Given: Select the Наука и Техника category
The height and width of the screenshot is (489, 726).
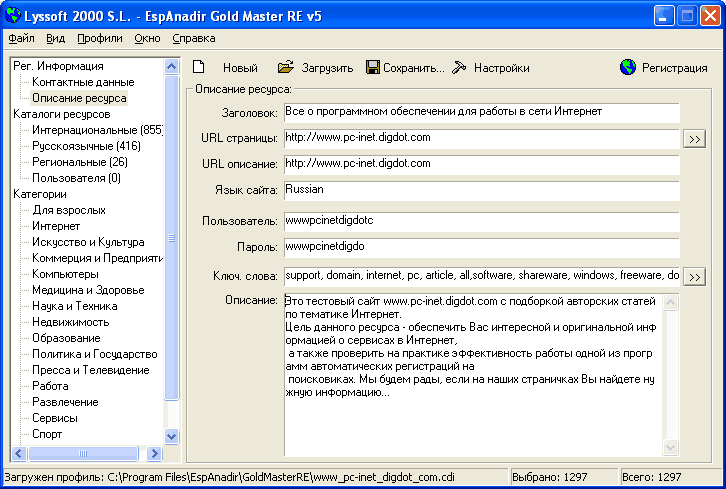Looking at the screenshot, I should point(75,306).
